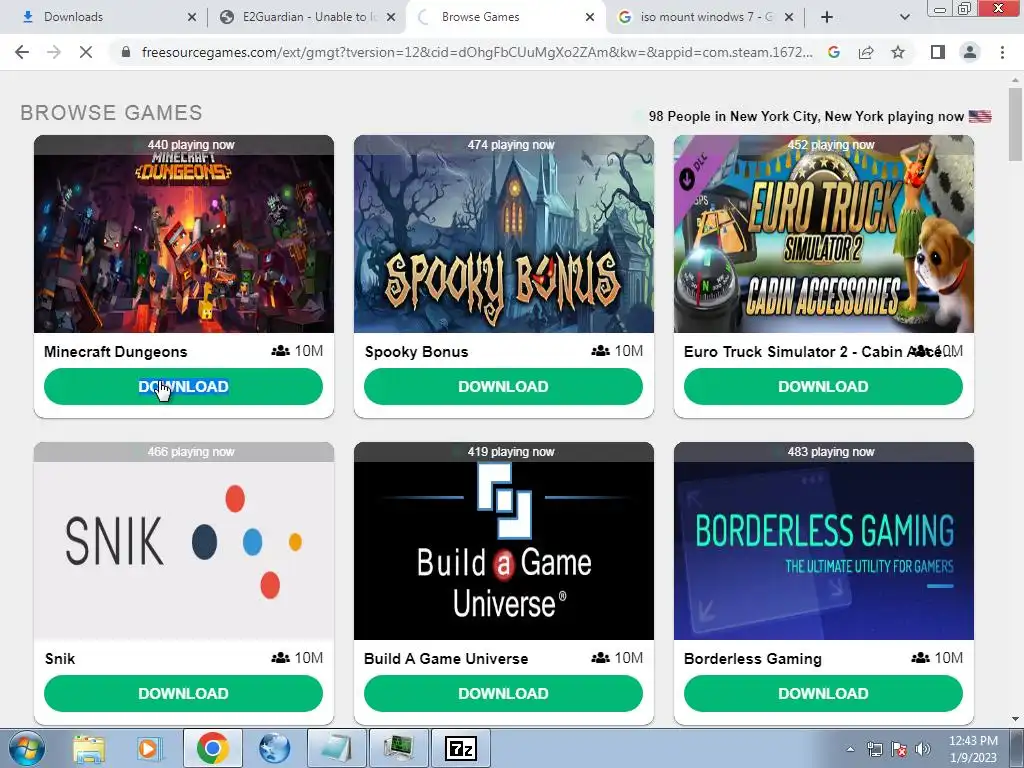This screenshot has width=1024, height=768.
Task: Download Borderless Gaming
Action: click(x=824, y=694)
